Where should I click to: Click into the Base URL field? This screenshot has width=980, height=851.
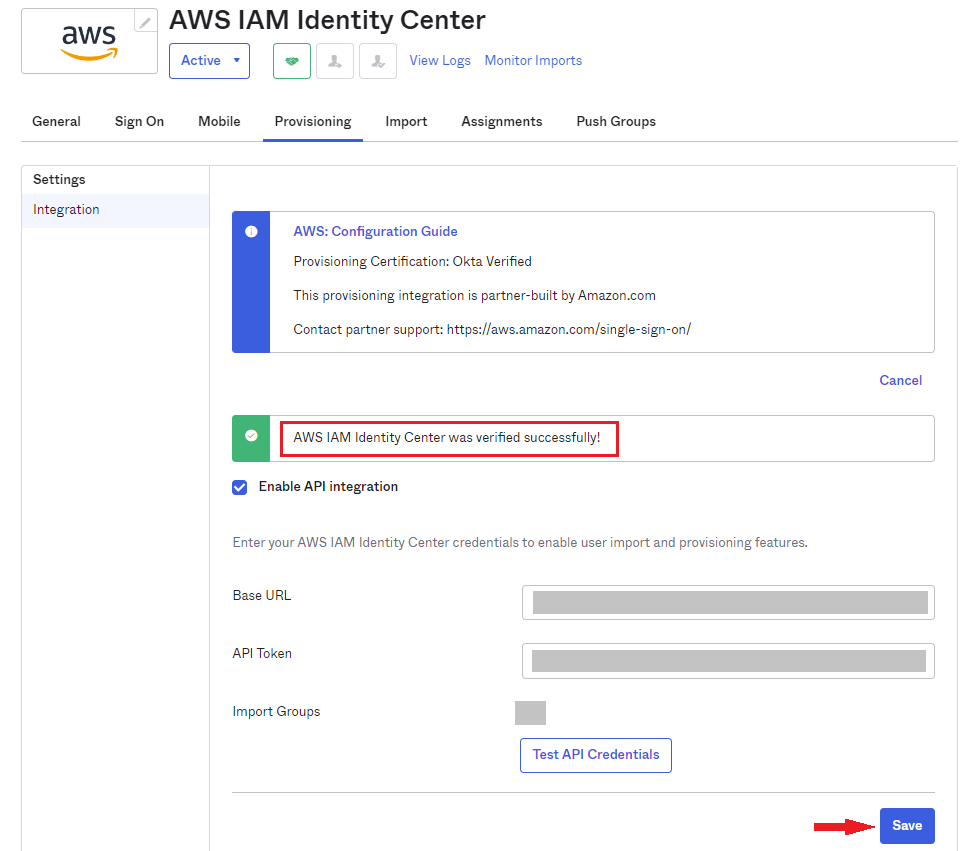(x=728, y=602)
